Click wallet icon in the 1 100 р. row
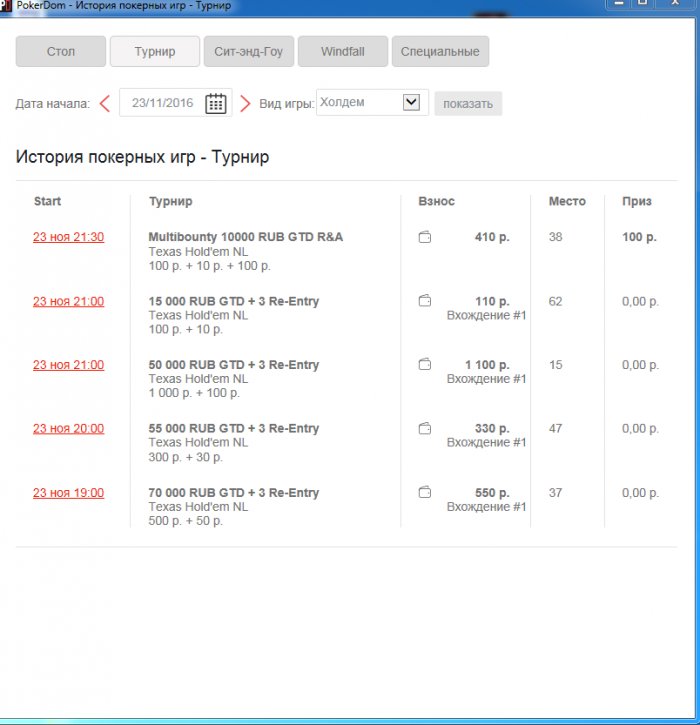This screenshot has width=700, height=725. [x=424, y=364]
